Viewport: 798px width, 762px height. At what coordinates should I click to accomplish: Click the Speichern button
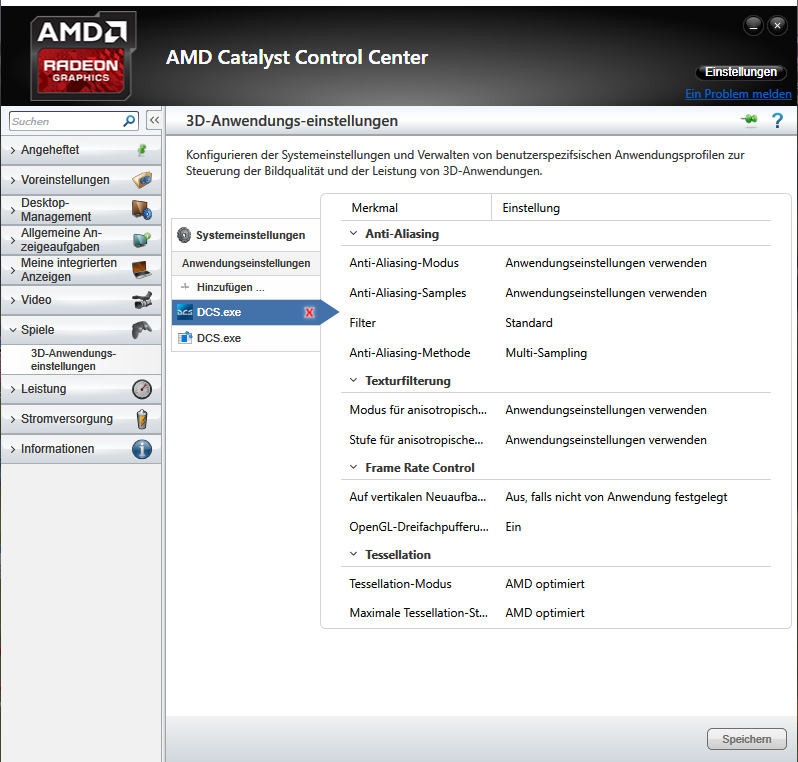(747, 739)
